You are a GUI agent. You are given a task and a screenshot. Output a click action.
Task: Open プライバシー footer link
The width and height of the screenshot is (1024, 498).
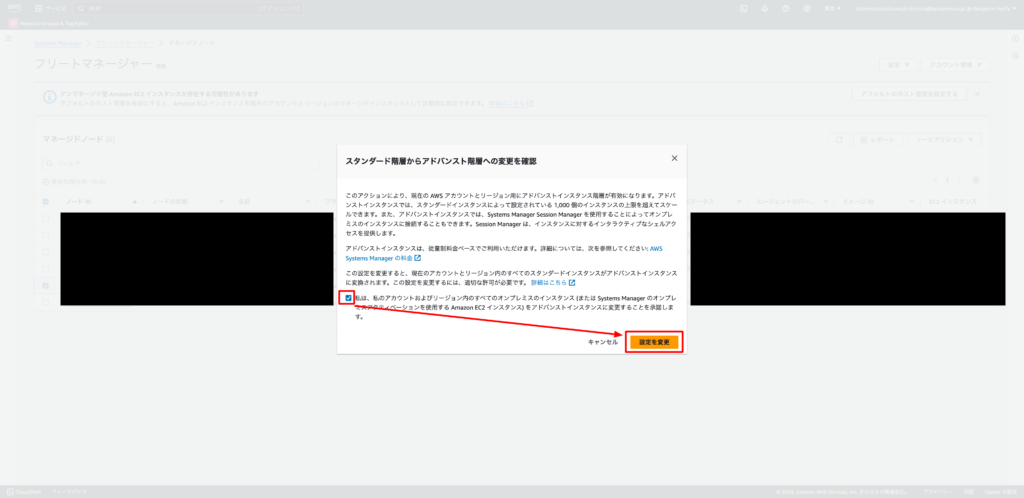[x=938, y=491]
